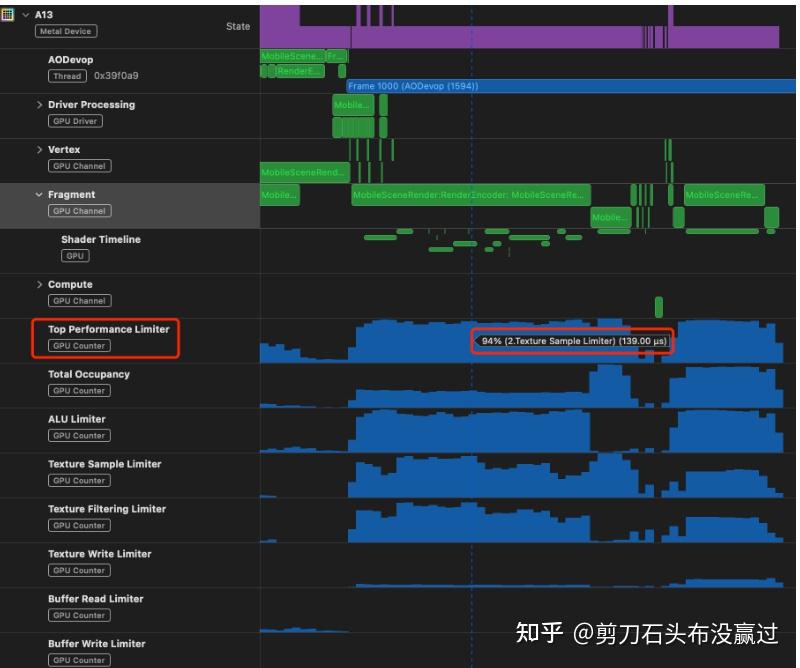Expand the Vertex channel track
The image size is (800, 668).
pos(39,149)
